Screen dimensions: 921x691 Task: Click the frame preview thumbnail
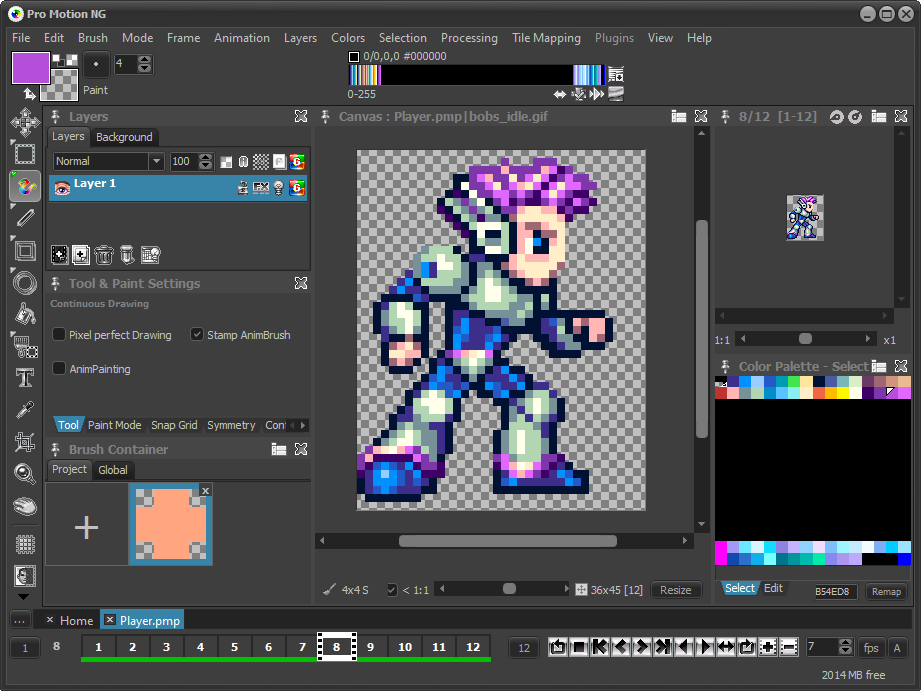(x=805, y=217)
